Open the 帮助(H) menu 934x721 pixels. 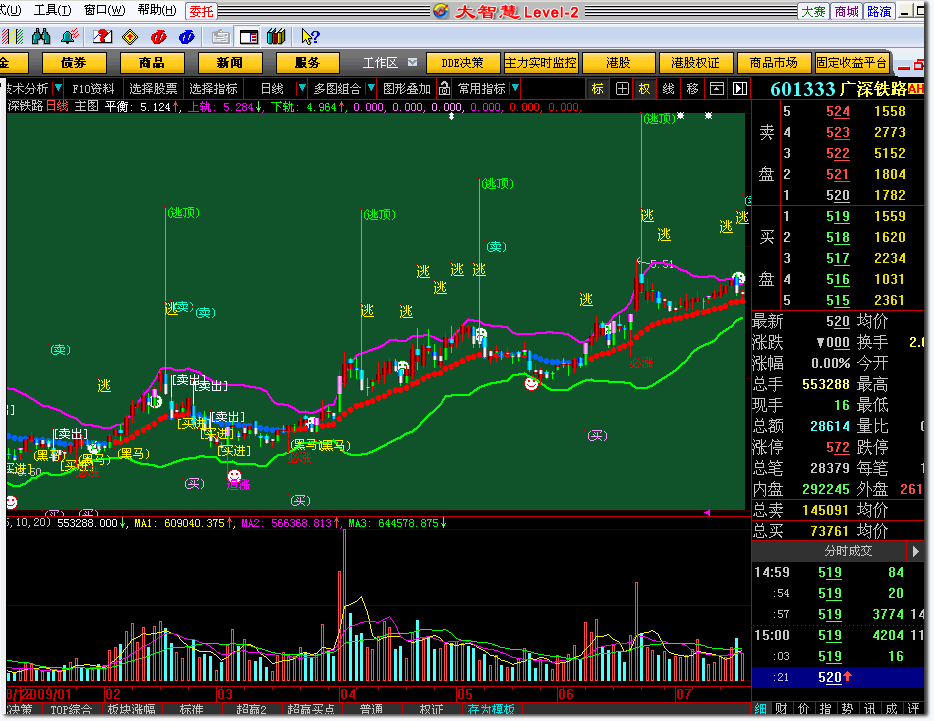coord(157,10)
